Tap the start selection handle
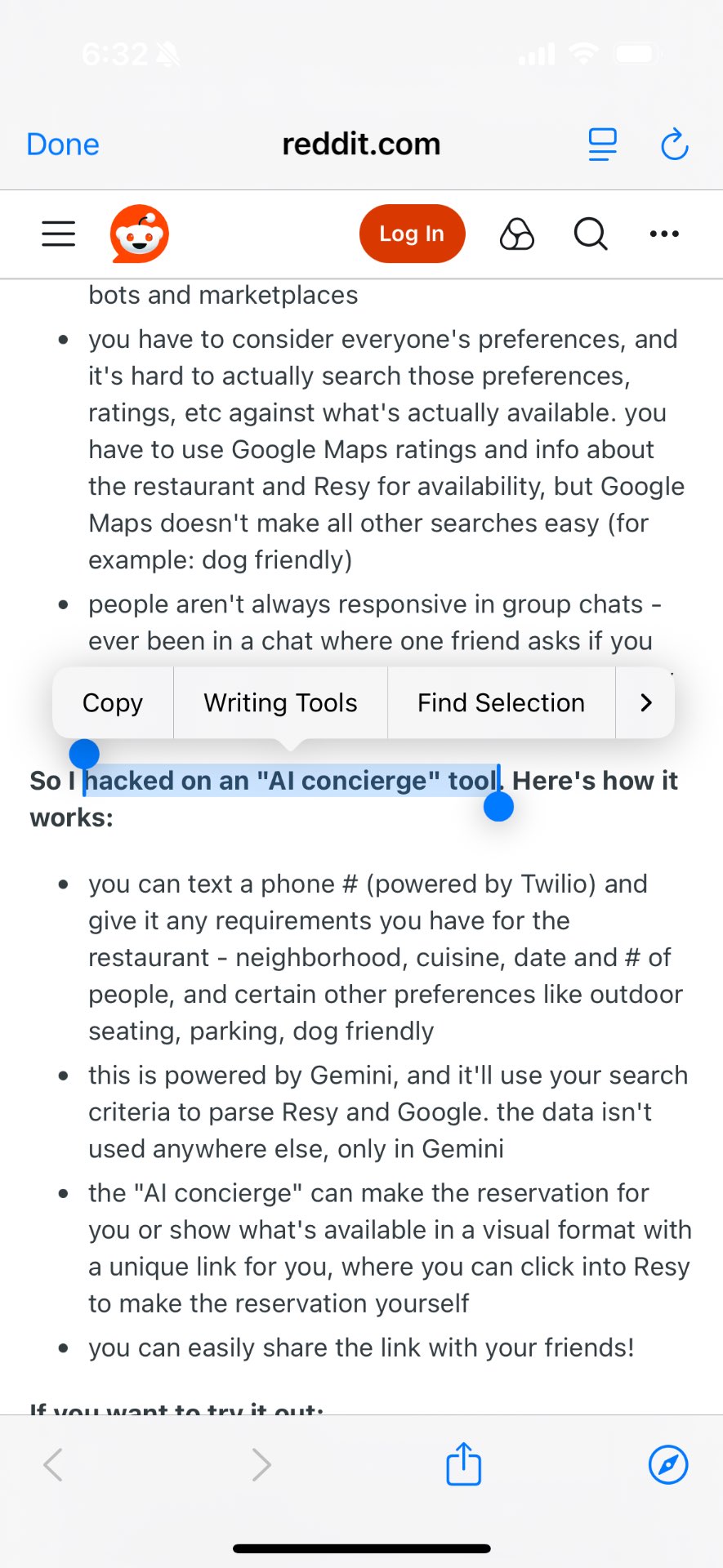 tap(84, 754)
